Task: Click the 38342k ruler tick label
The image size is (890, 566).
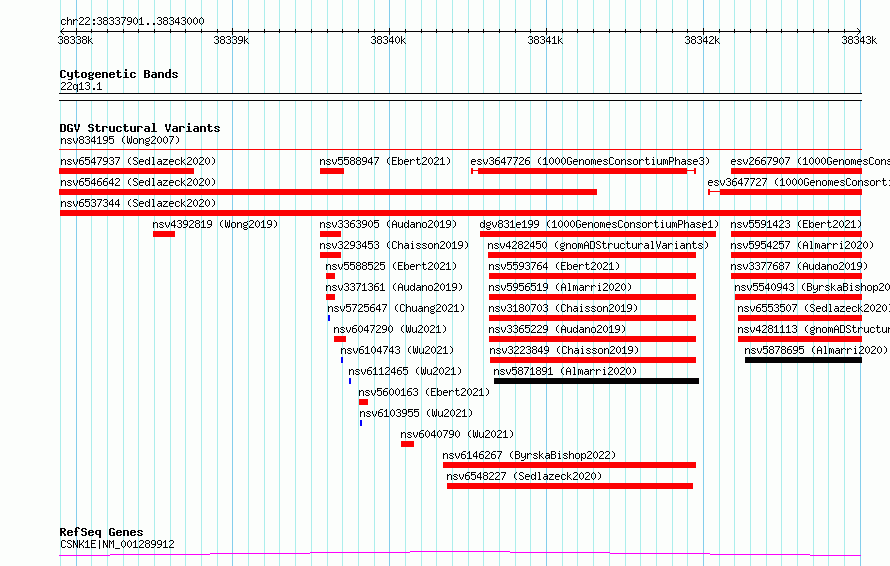Action: coord(702,40)
